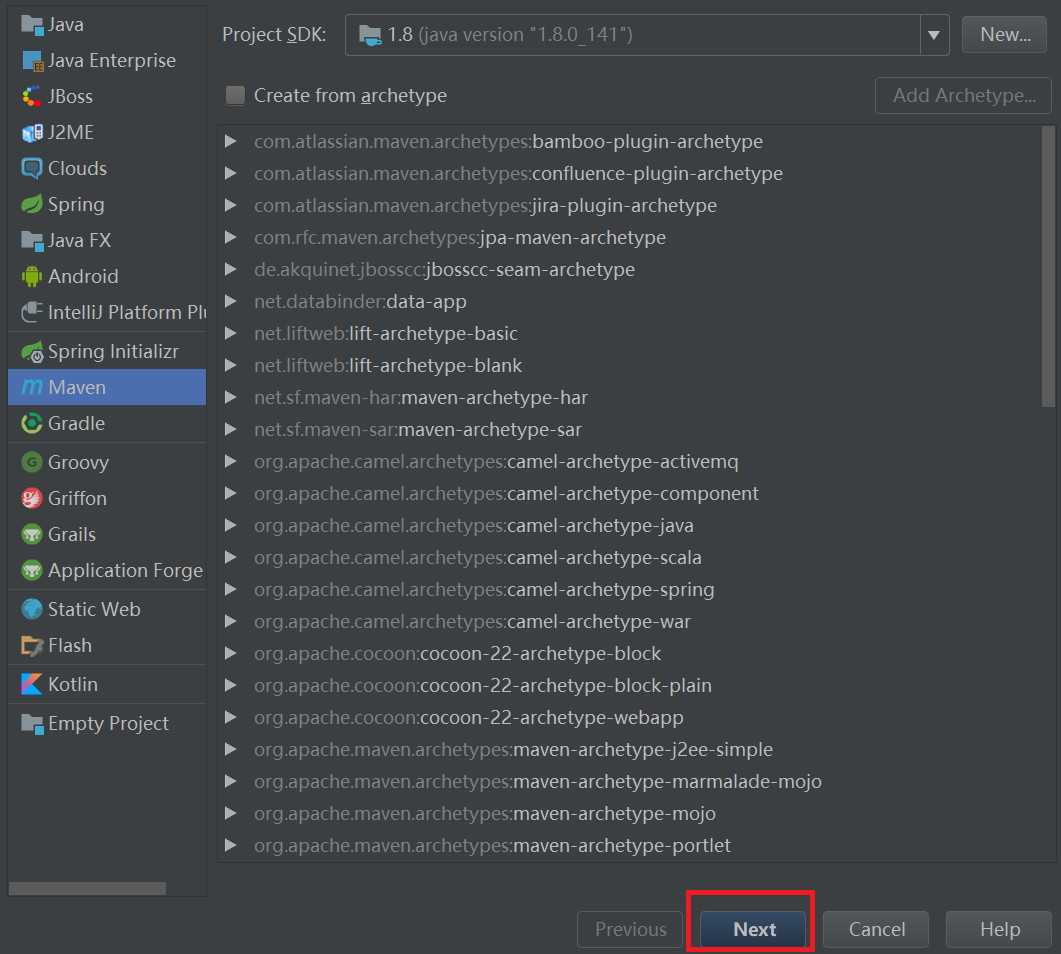
Task: Expand the camel-archetype-activemq entry
Action: 231,461
